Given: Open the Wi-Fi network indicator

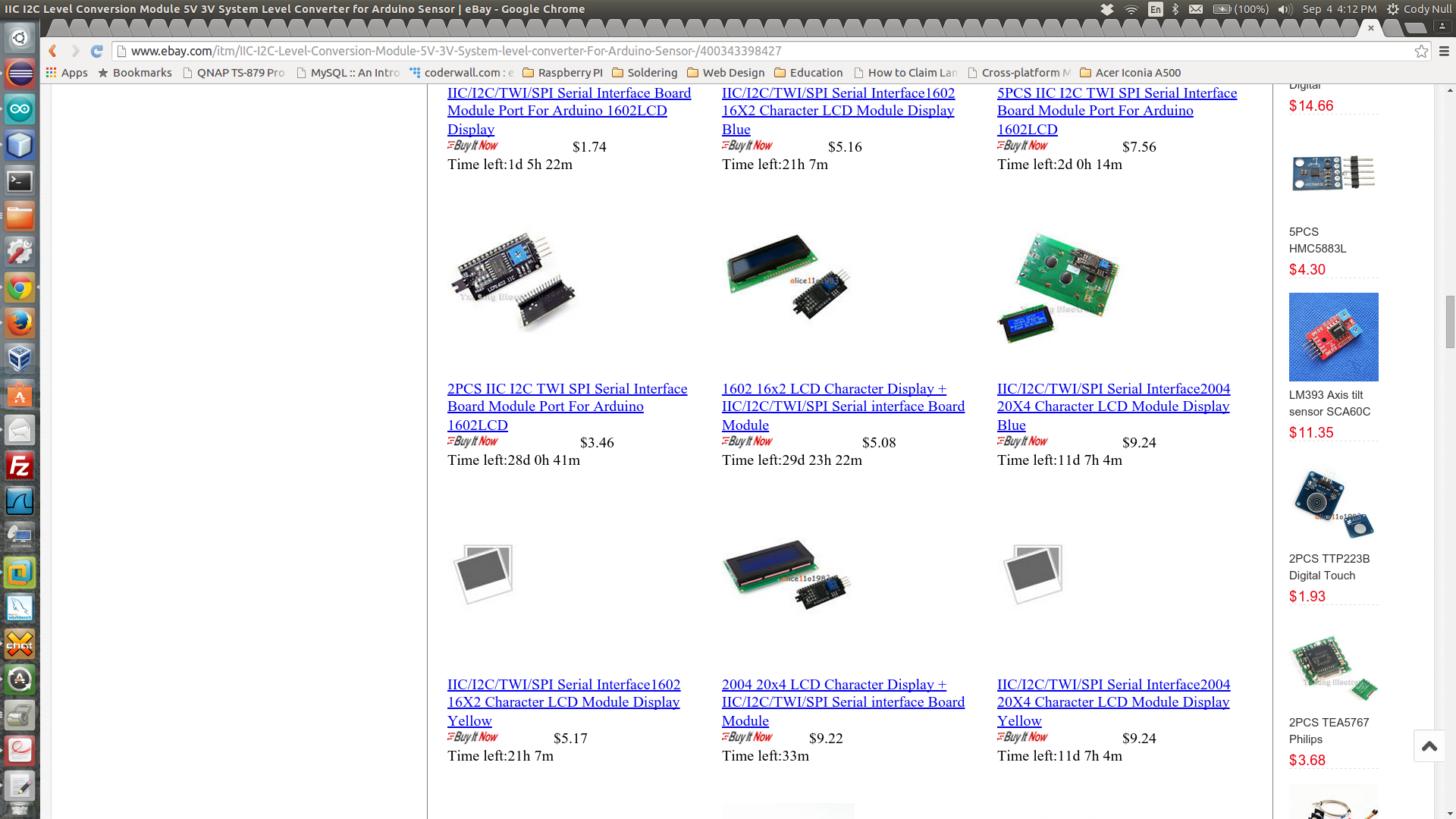Looking at the screenshot, I should tap(1131, 9).
